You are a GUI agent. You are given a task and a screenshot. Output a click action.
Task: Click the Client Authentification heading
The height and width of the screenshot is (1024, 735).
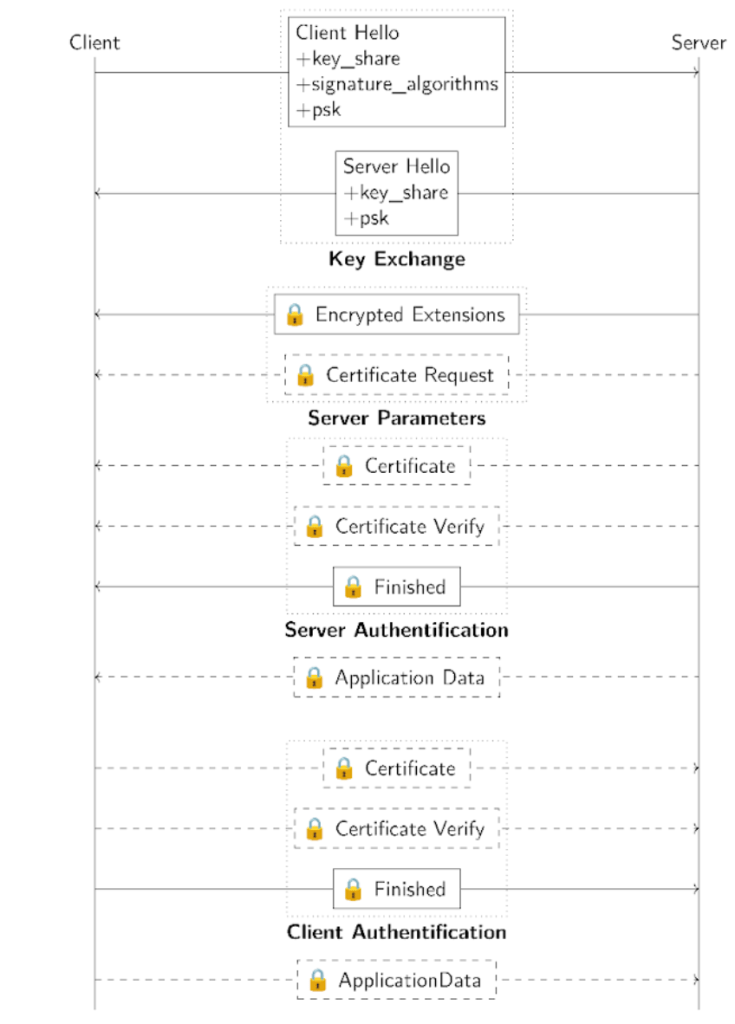point(397,932)
